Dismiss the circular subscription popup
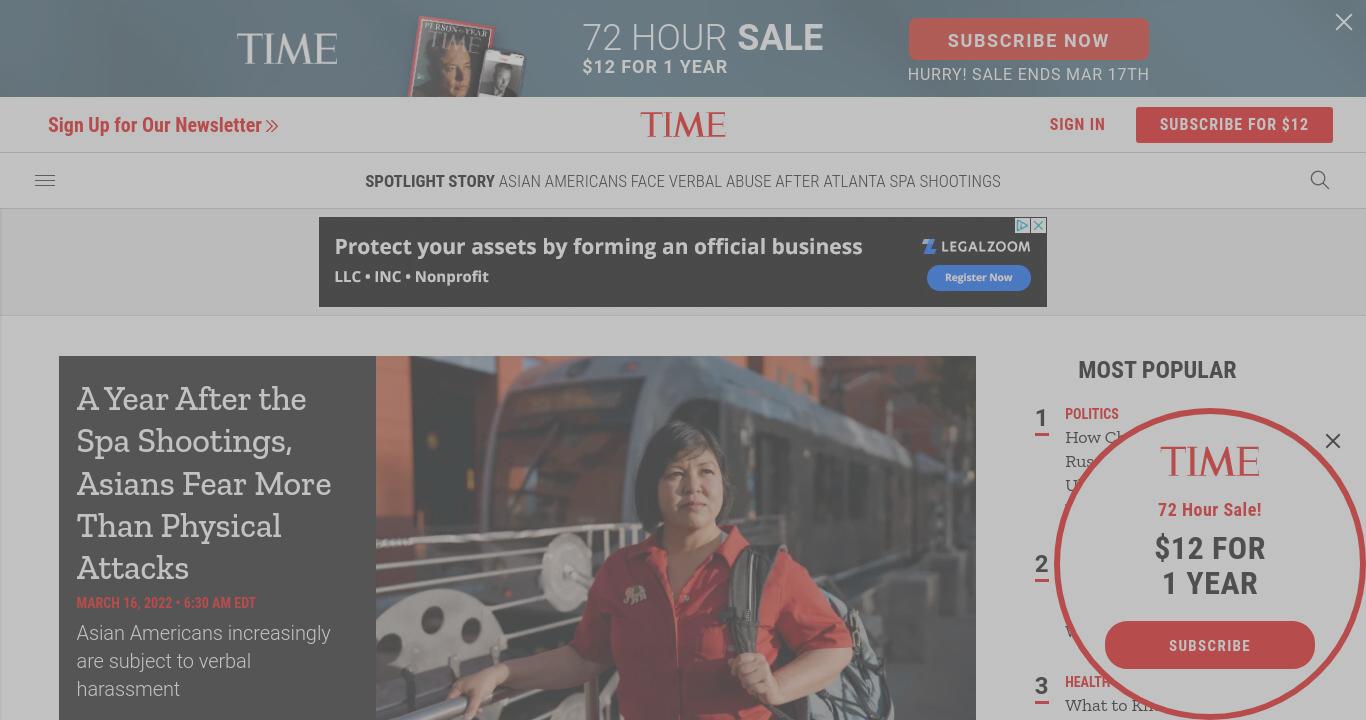The width and height of the screenshot is (1366, 720). (x=1333, y=441)
